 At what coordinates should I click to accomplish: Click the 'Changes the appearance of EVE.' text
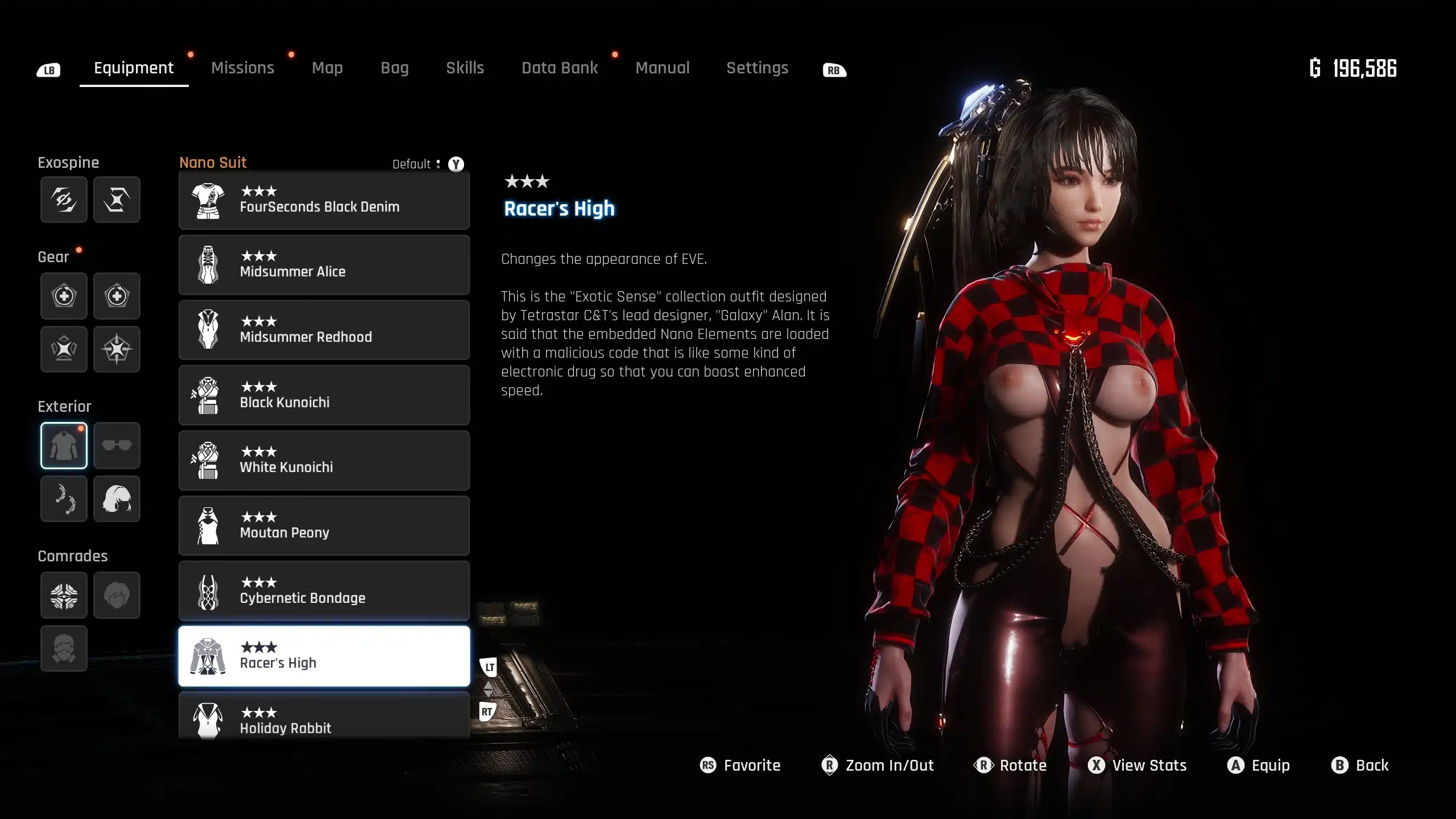pyautogui.click(x=604, y=259)
